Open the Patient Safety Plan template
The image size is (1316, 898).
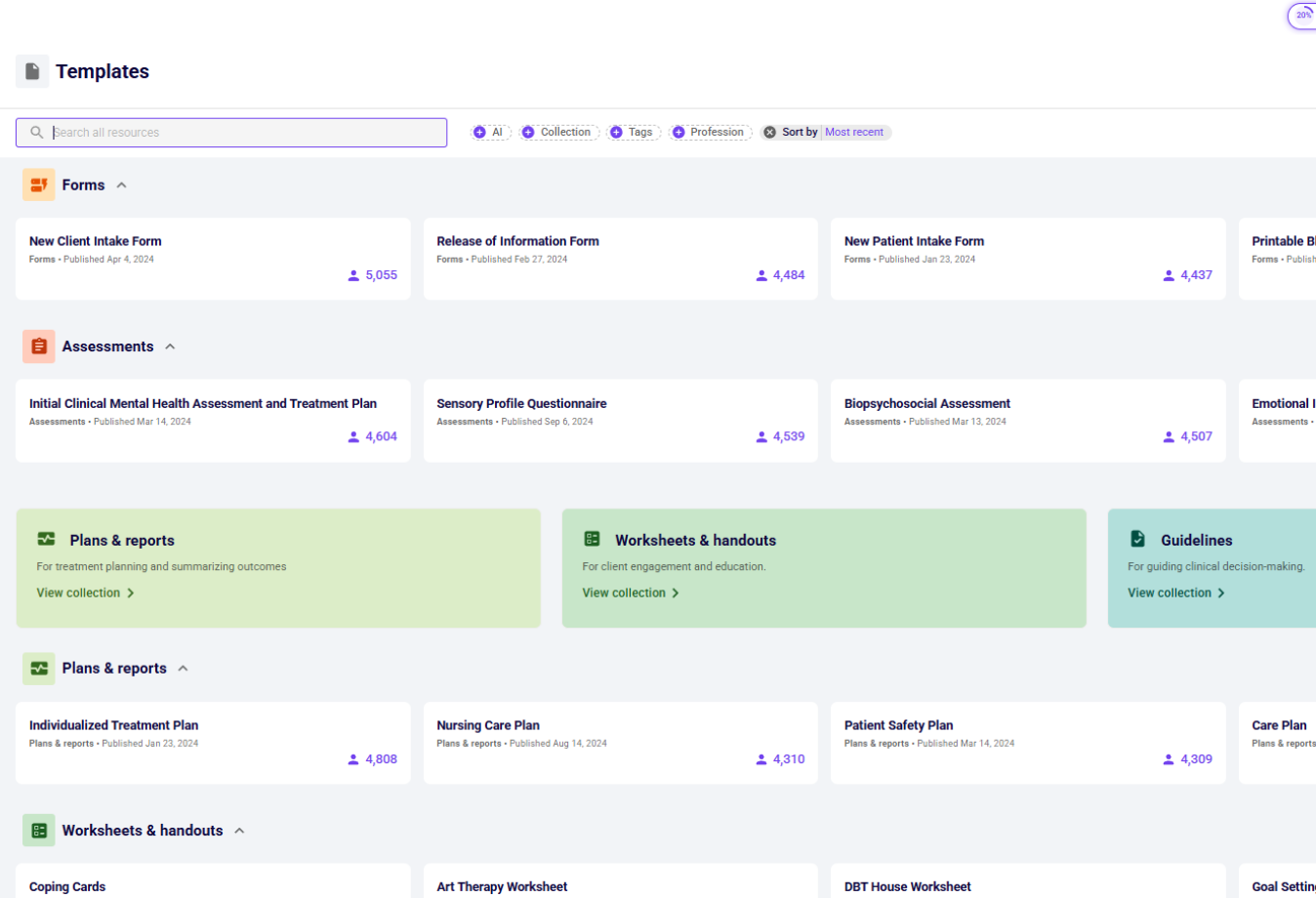[1028, 743]
